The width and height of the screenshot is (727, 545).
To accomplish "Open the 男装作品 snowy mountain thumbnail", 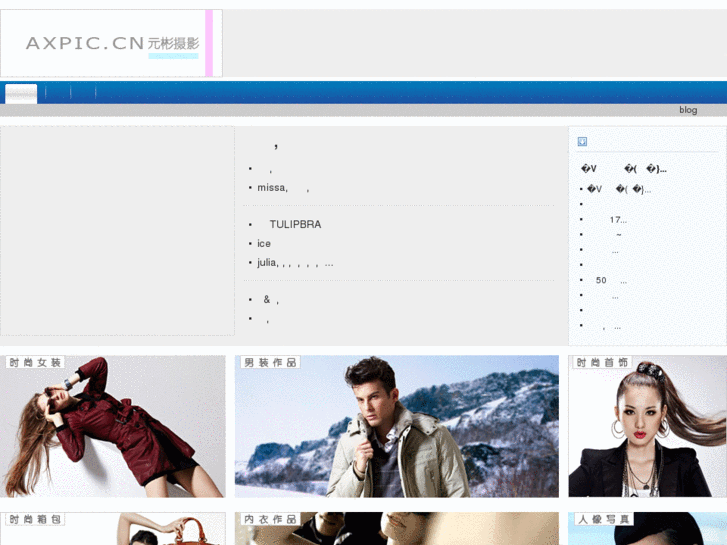I will pyautogui.click(x=397, y=426).
